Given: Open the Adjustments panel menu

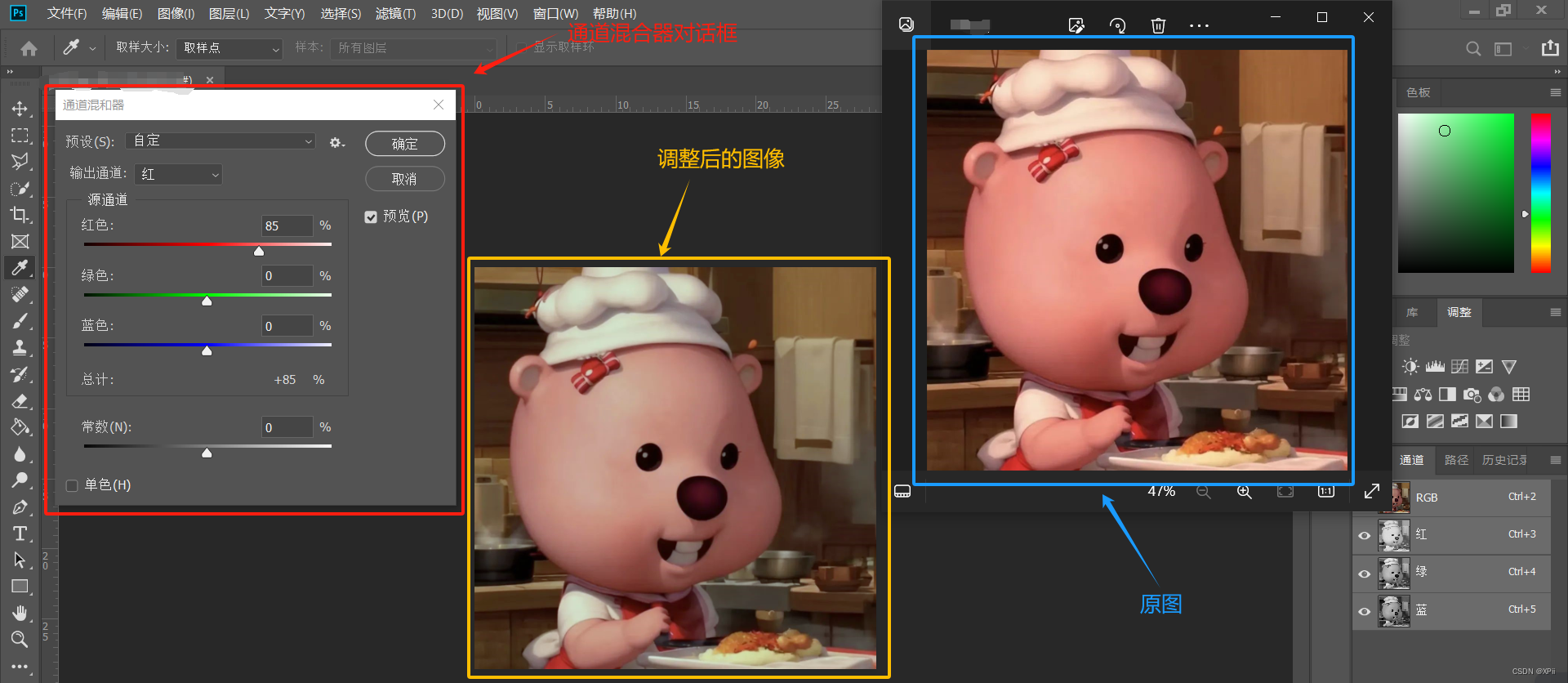Looking at the screenshot, I should coord(1555,312).
